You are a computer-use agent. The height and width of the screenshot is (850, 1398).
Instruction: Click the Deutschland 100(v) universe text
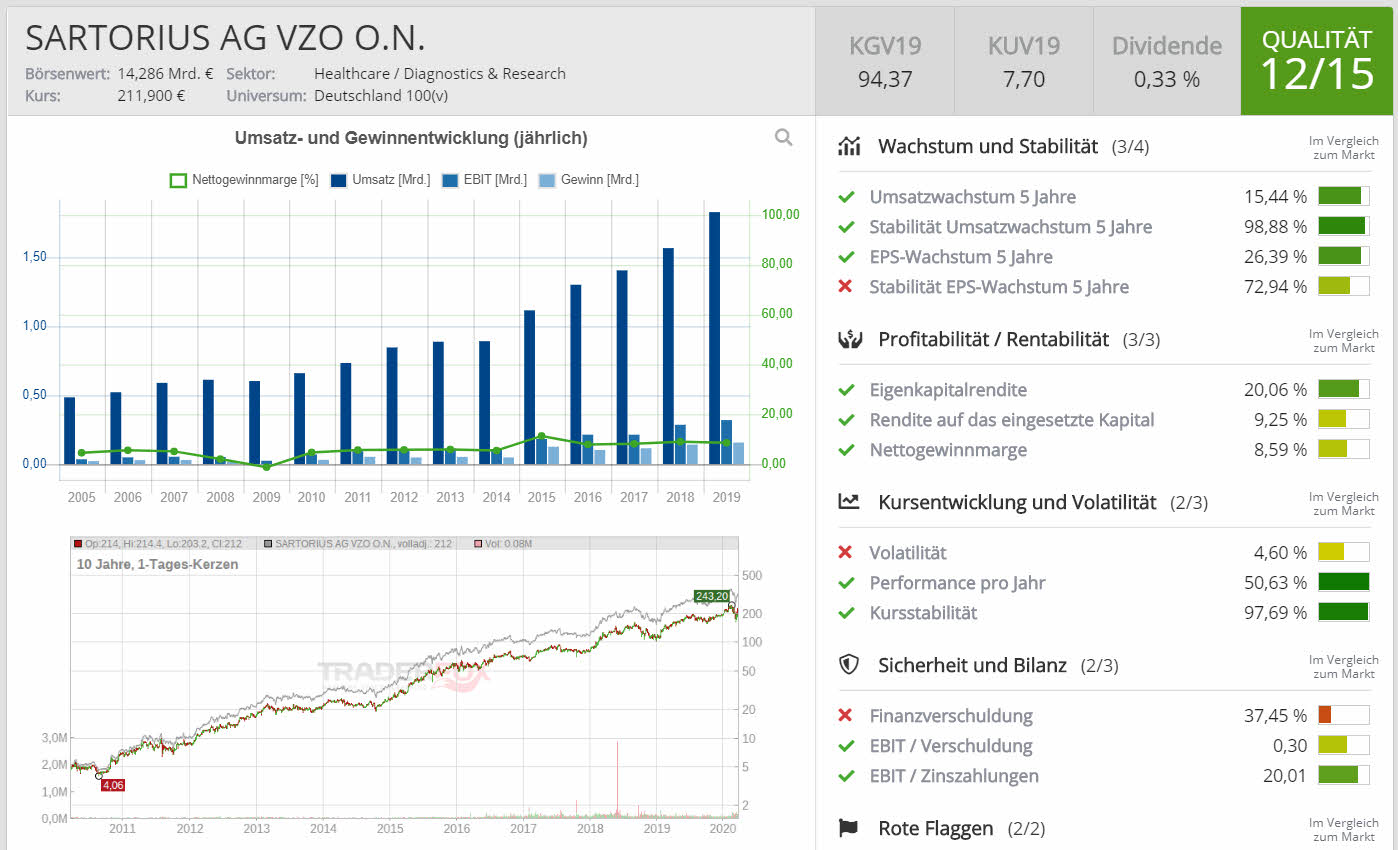point(381,97)
